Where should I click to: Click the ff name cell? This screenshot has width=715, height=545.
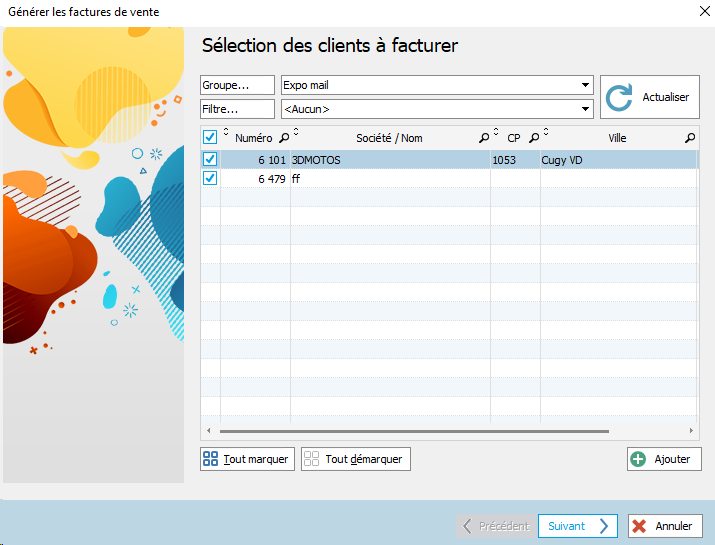(x=390, y=179)
